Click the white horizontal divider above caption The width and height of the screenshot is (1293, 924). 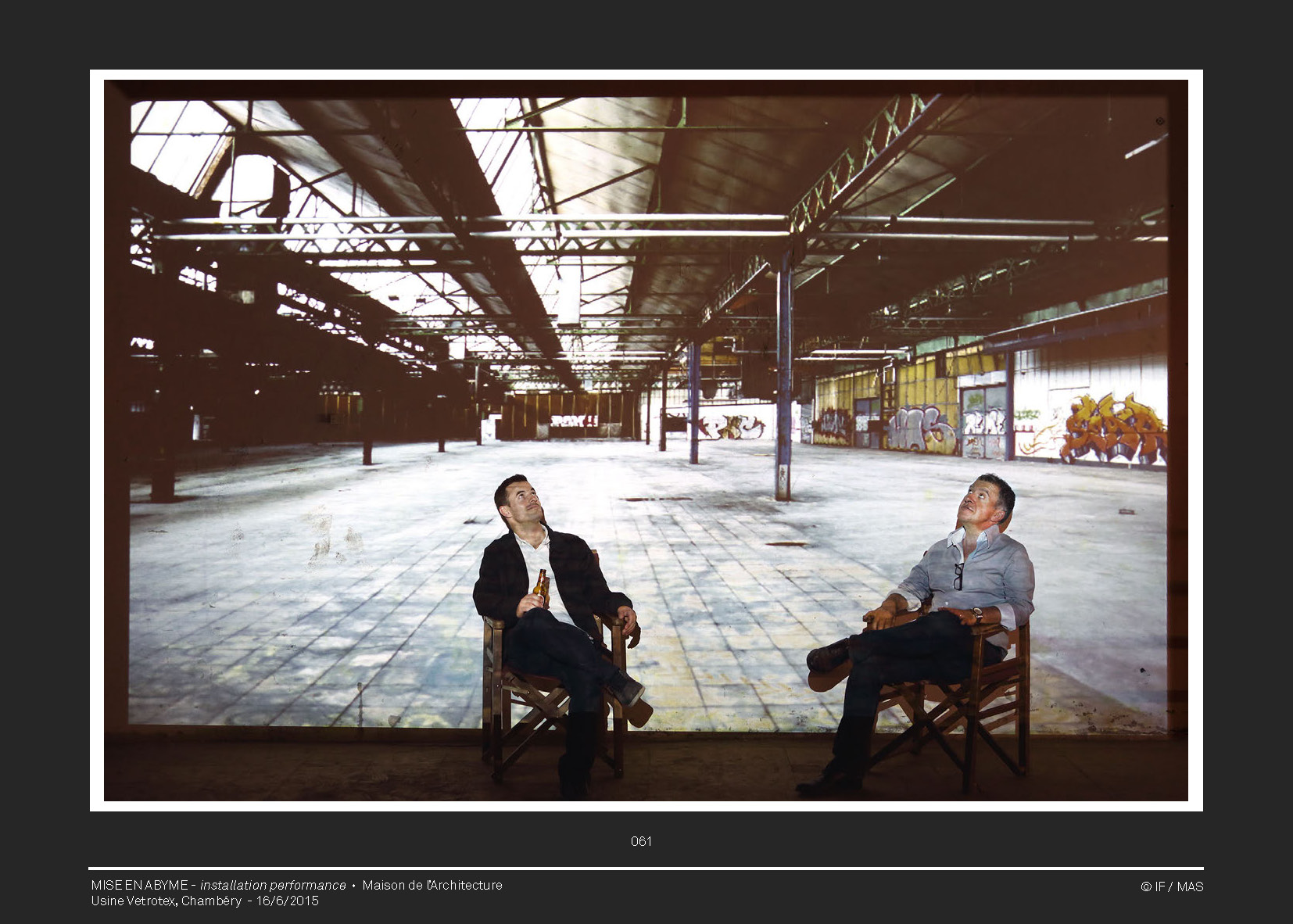[x=646, y=868]
